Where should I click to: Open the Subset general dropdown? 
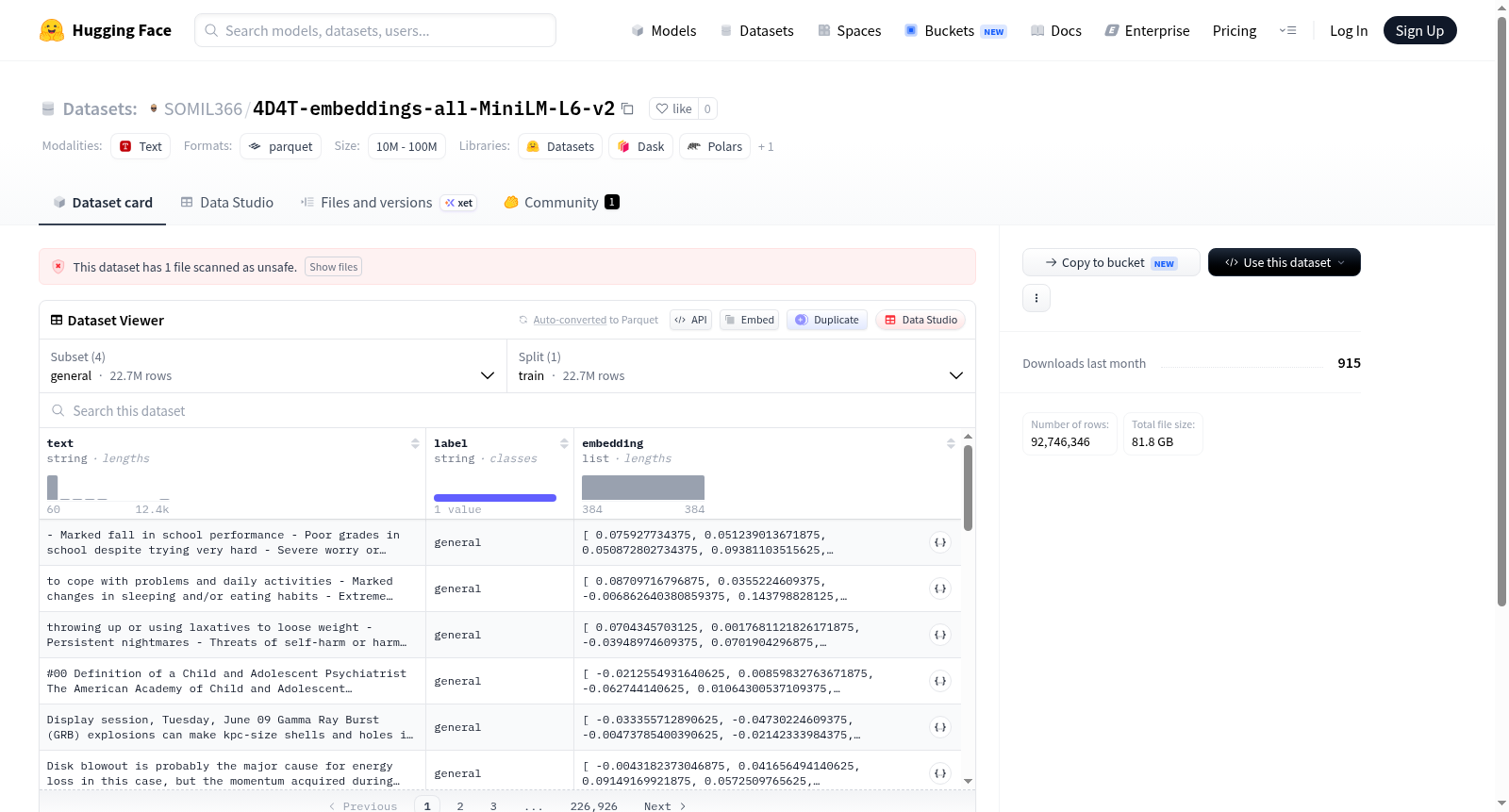(x=273, y=366)
